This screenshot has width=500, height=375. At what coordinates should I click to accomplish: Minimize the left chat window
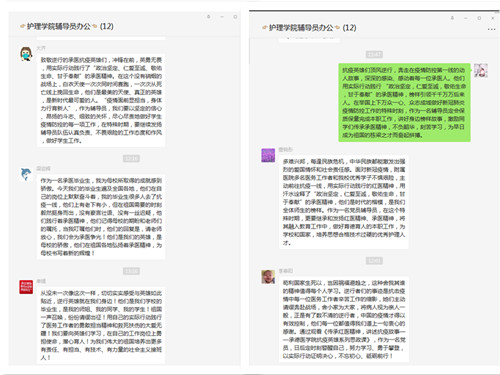tap(222, 16)
